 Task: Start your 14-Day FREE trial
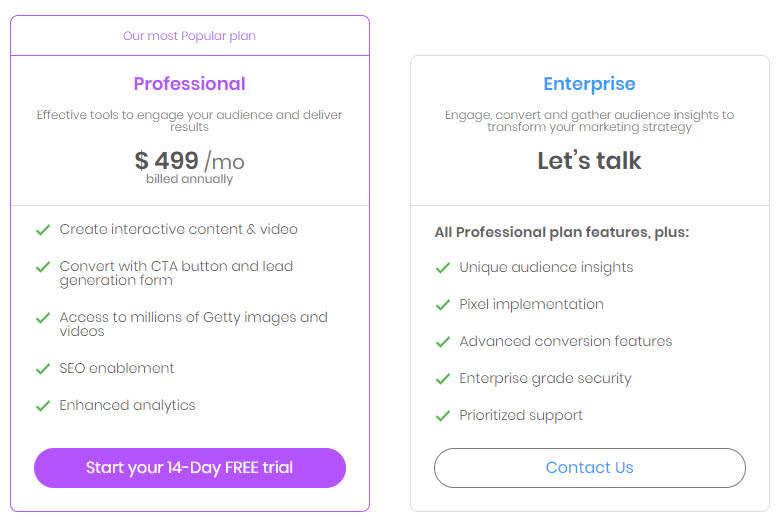[x=190, y=468]
